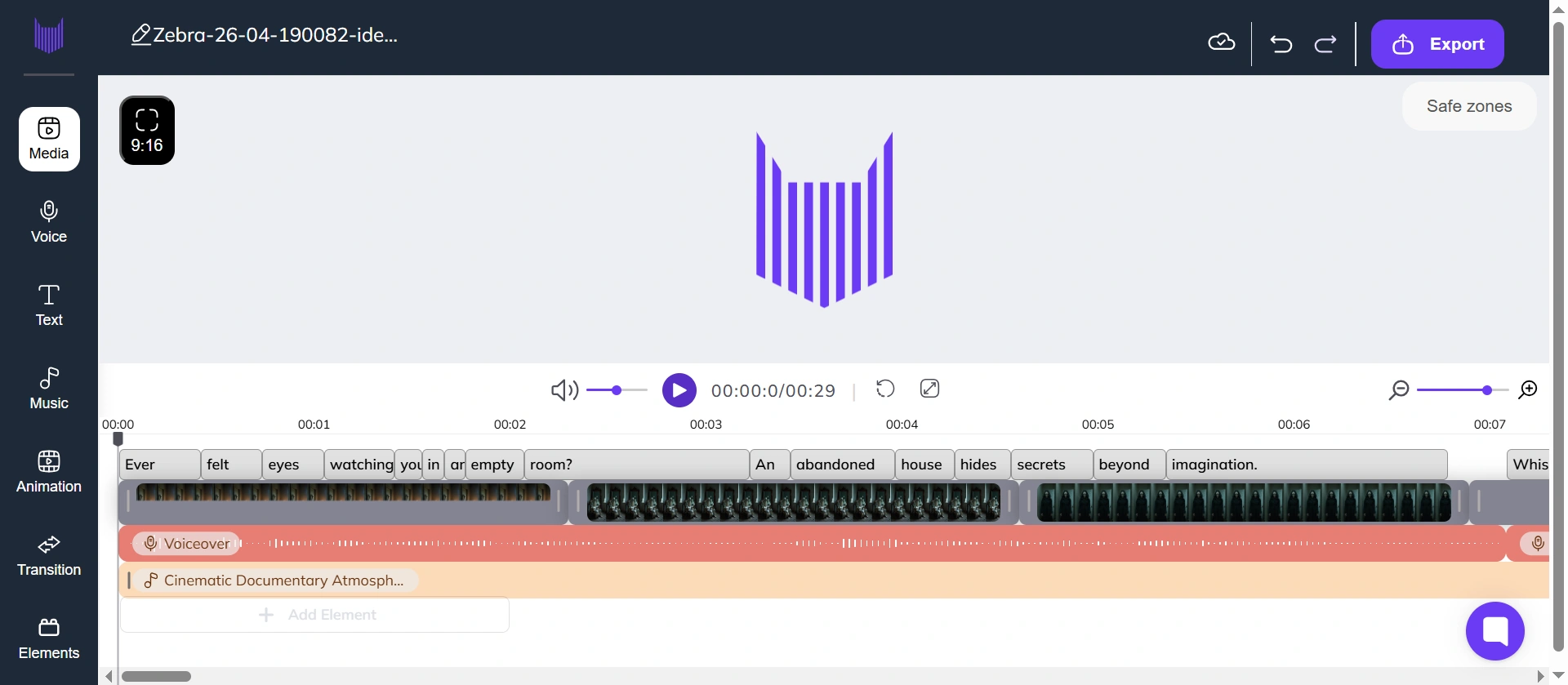1568x685 pixels.
Task: Zoom out the timeline
Action: click(1399, 390)
